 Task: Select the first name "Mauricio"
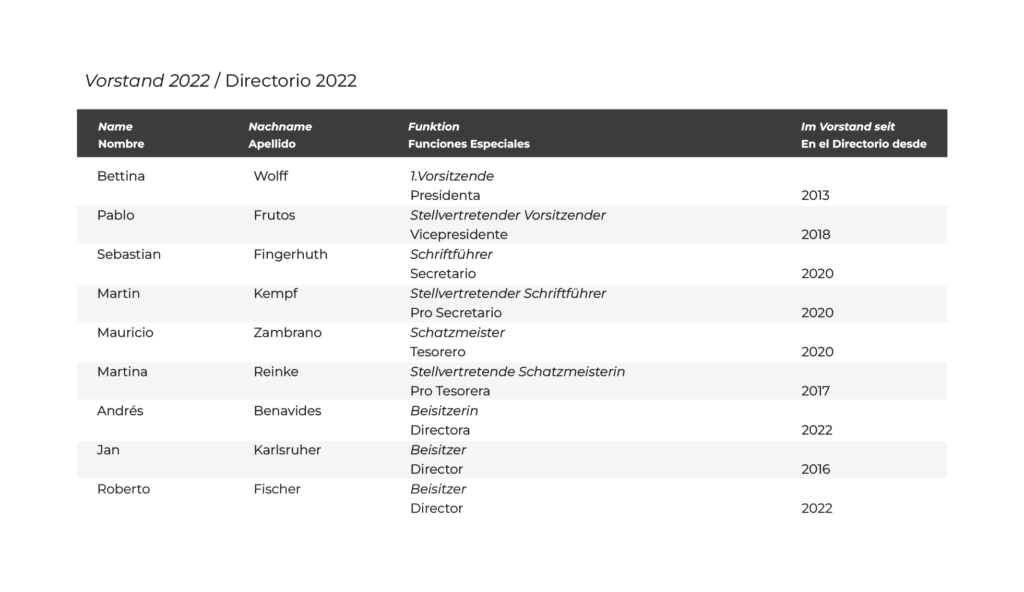[x=125, y=332]
